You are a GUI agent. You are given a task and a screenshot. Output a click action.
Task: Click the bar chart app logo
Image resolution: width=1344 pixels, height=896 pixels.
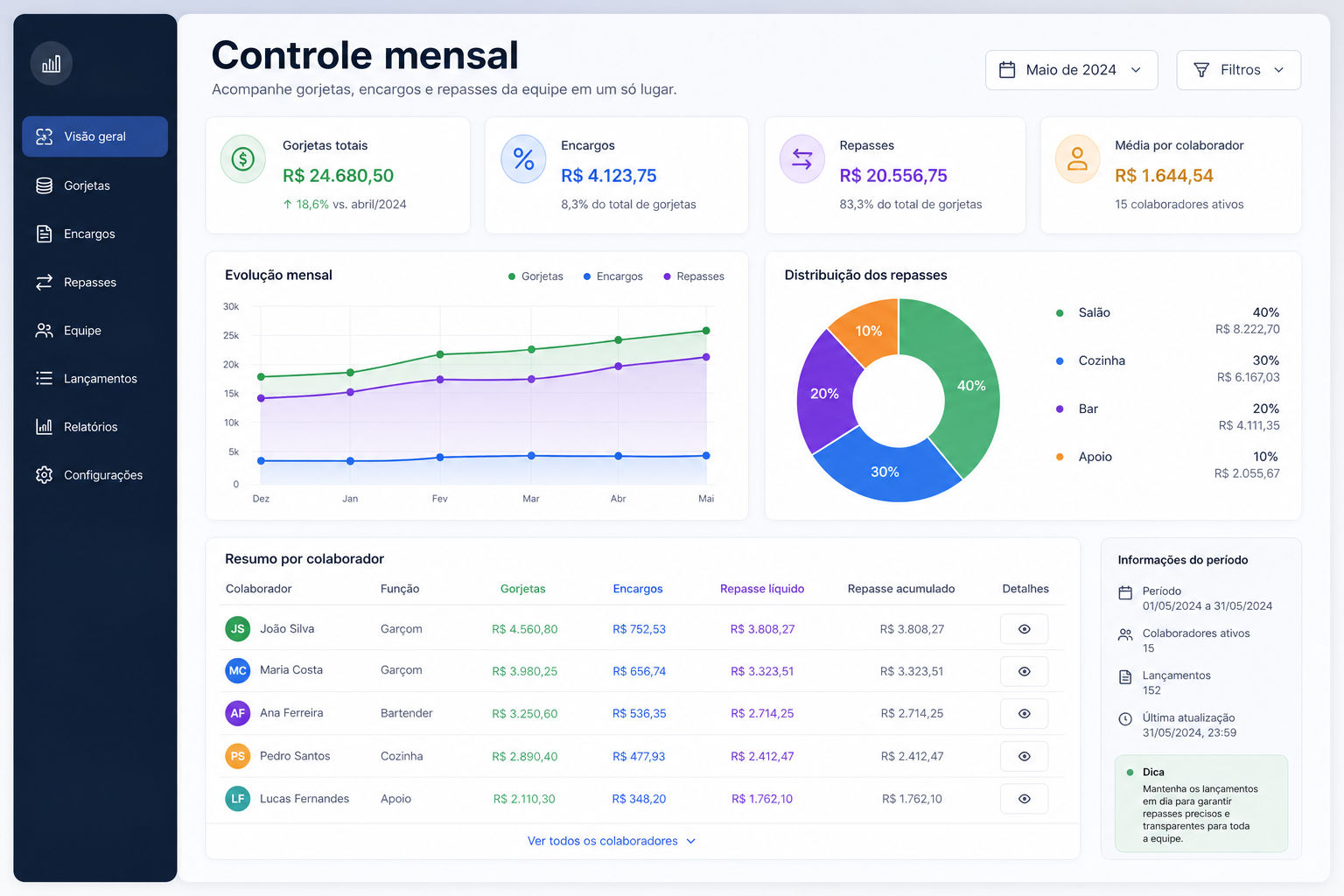click(52, 63)
